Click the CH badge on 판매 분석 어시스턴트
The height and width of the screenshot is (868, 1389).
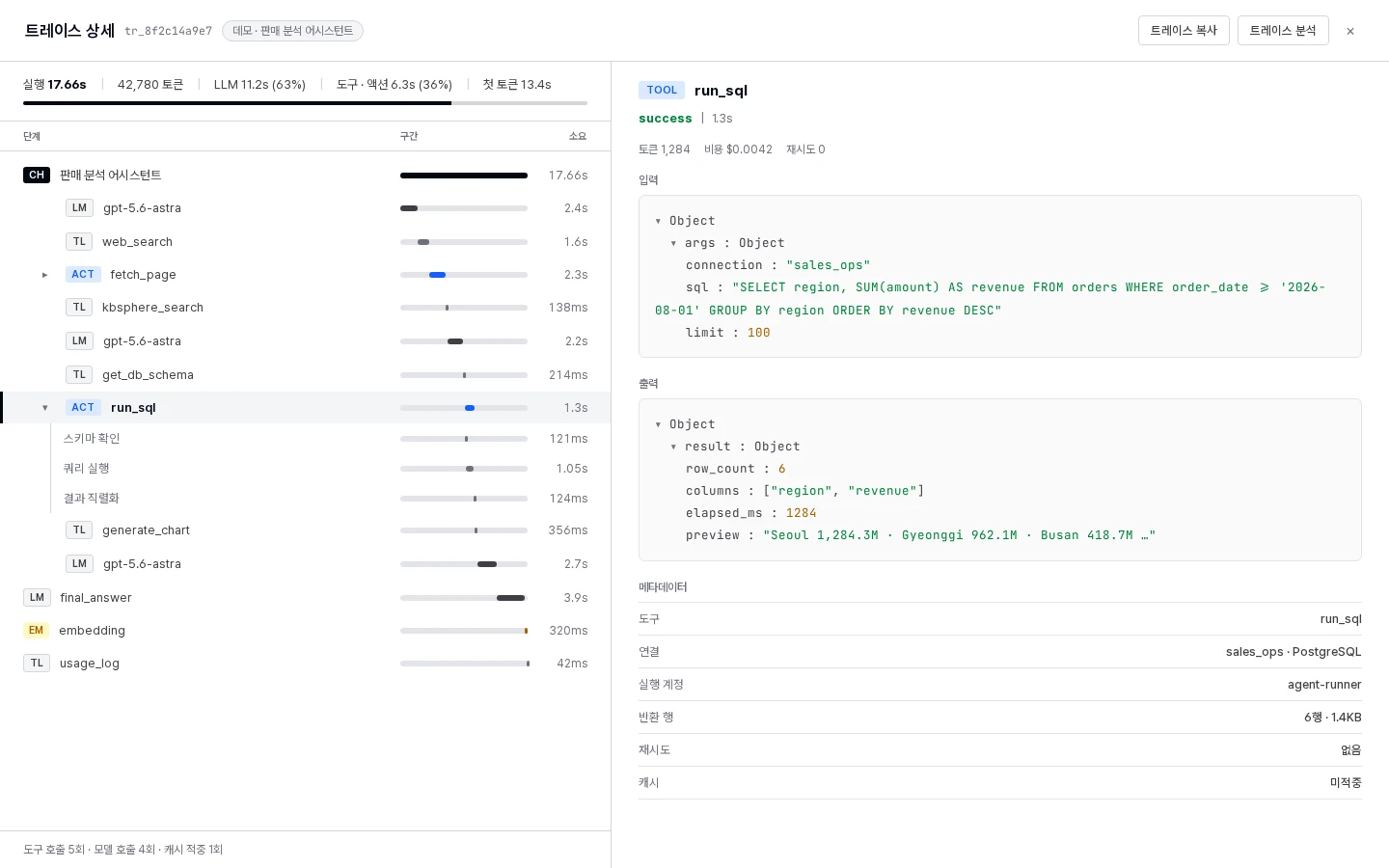(x=37, y=175)
